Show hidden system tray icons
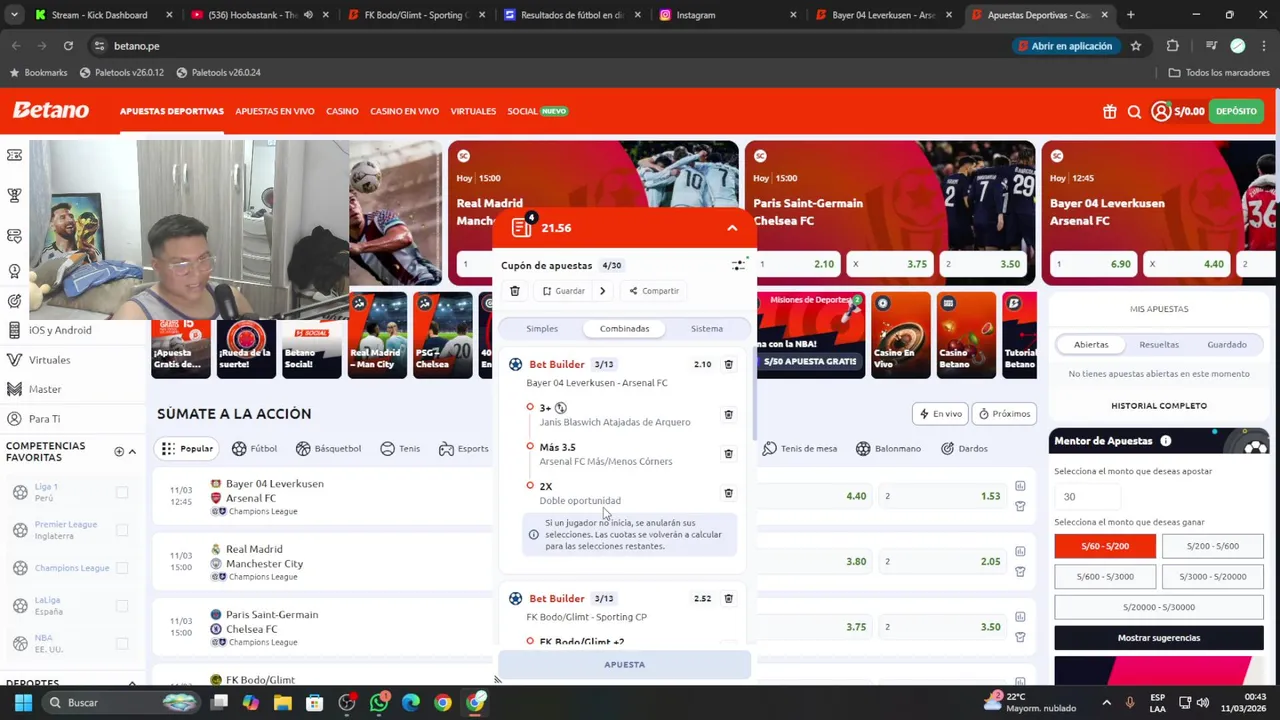 [1106, 703]
